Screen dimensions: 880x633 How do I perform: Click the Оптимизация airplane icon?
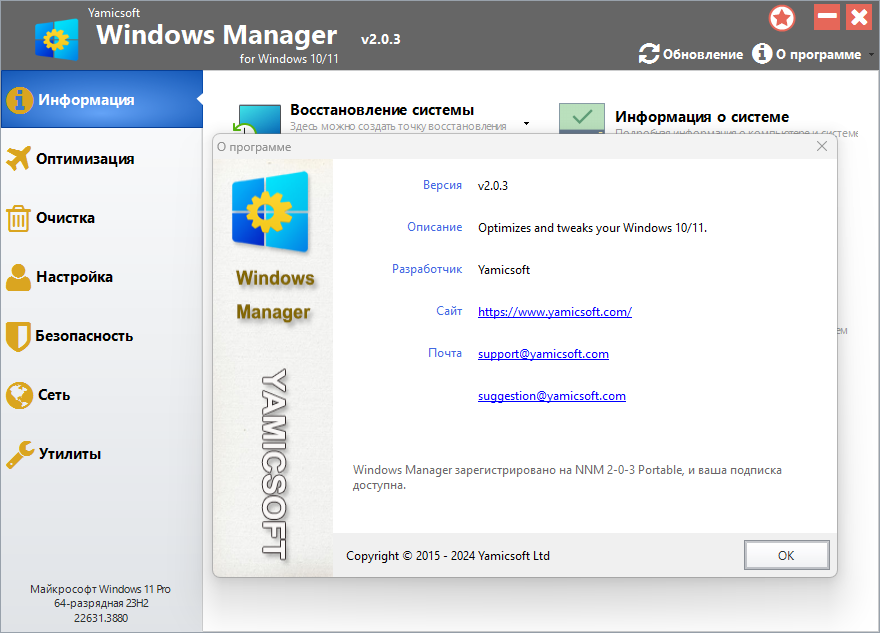(x=19, y=159)
